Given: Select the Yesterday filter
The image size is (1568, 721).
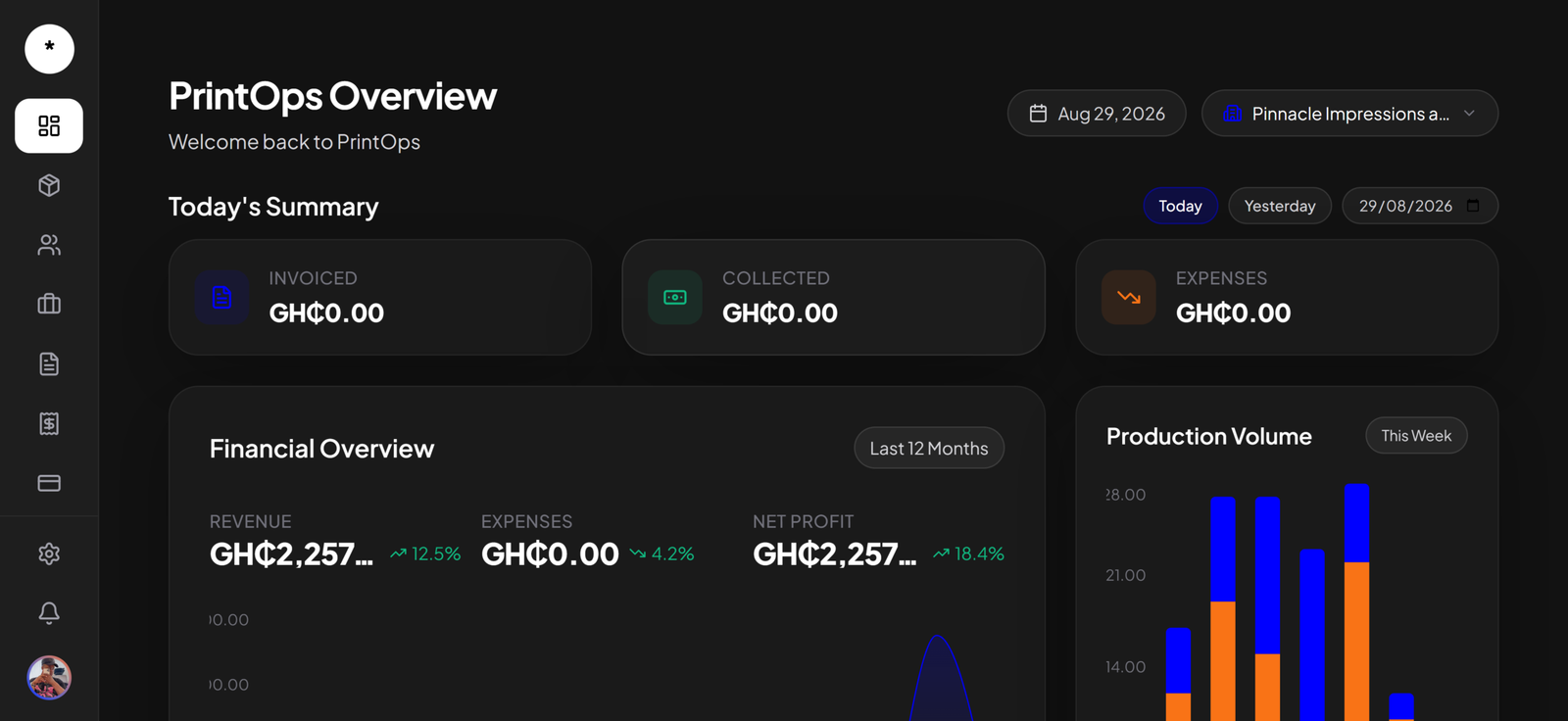Looking at the screenshot, I should [x=1280, y=206].
